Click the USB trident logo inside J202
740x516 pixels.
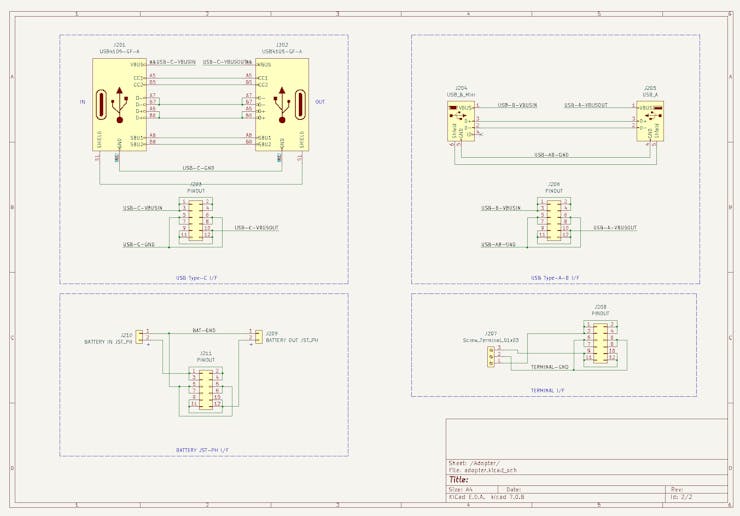[x=282, y=105]
